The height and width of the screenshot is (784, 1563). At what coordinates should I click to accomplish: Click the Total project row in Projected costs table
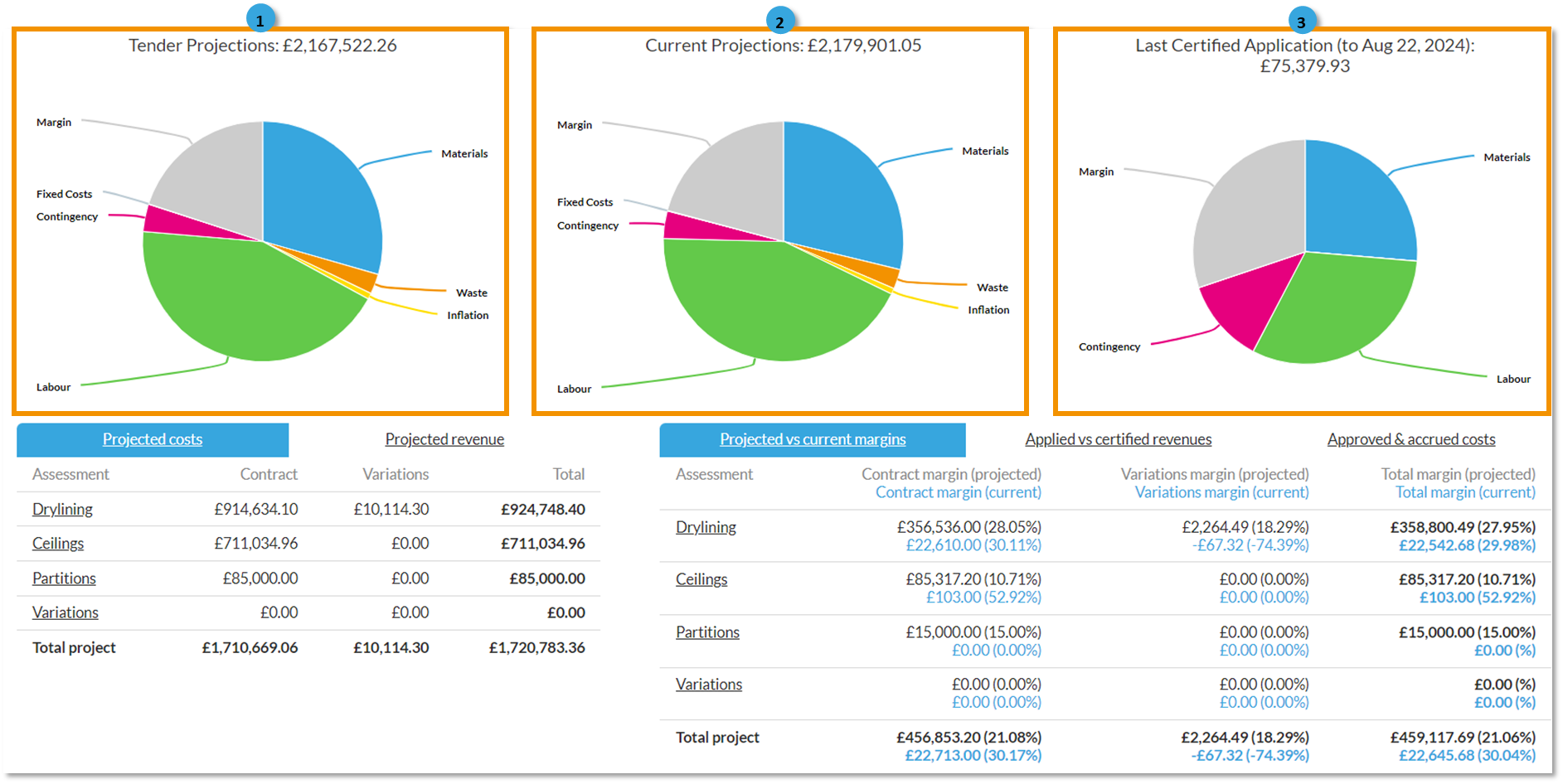point(73,647)
